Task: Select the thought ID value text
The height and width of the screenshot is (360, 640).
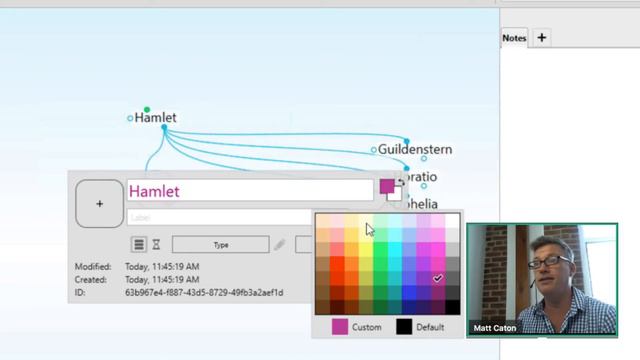Action: (204, 293)
